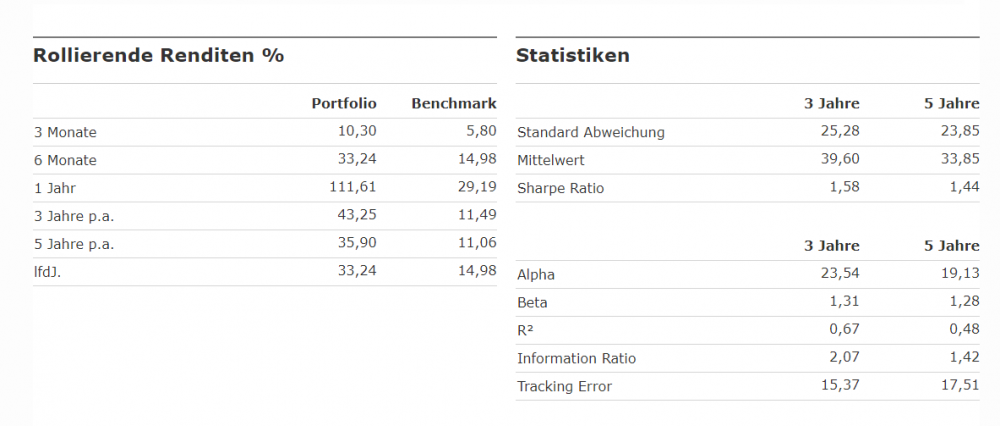Image resolution: width=1000 pixels, height=426 pixels.
Task: Click the 3 Monate row label
Action: point(65,132)
